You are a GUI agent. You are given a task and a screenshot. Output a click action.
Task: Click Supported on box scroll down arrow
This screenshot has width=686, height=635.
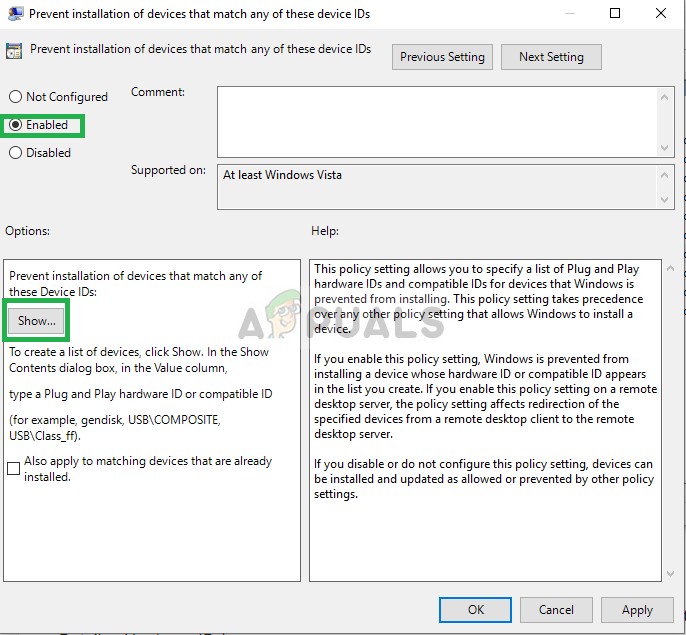pos(665,200)
